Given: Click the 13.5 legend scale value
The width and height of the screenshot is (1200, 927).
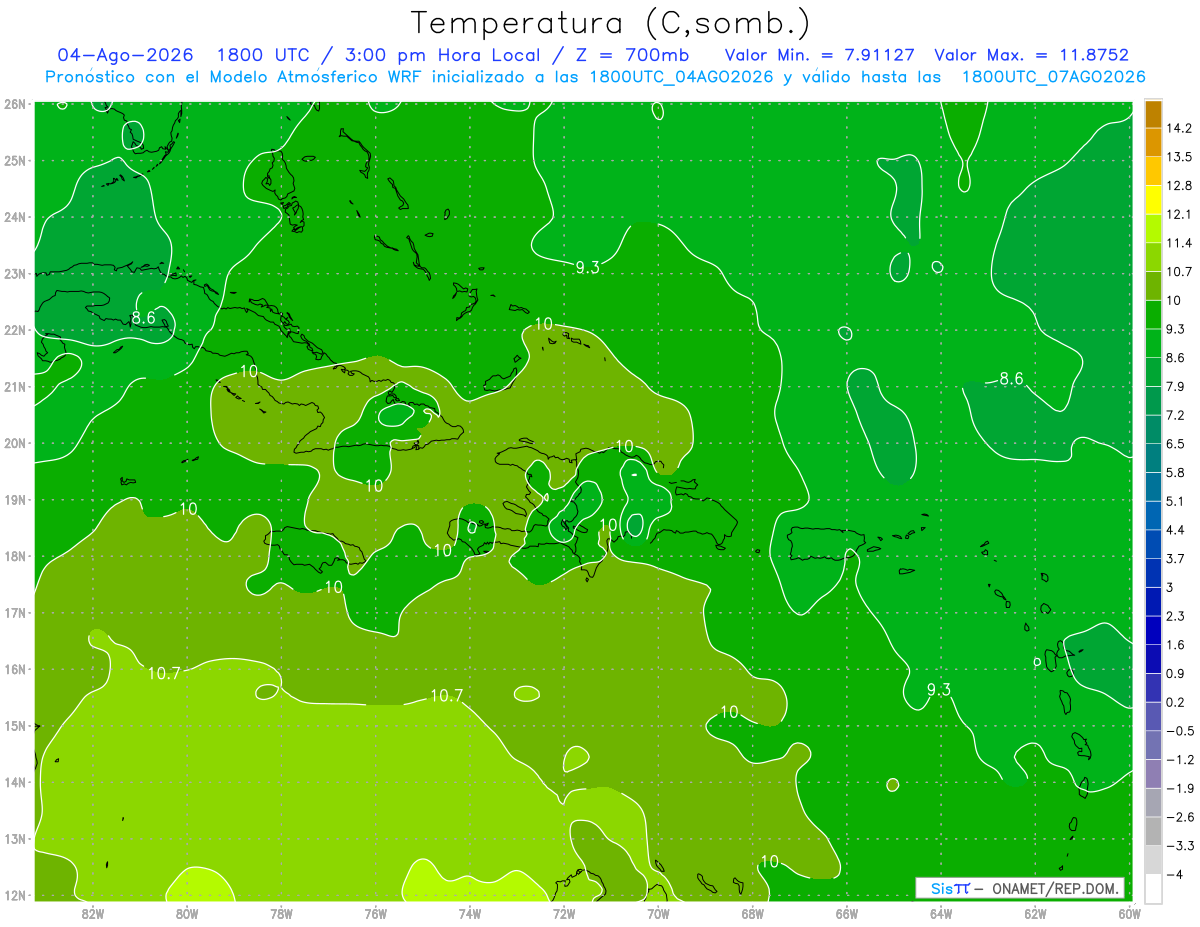Looking at the screenshot, I should [x=1179, y=157].
